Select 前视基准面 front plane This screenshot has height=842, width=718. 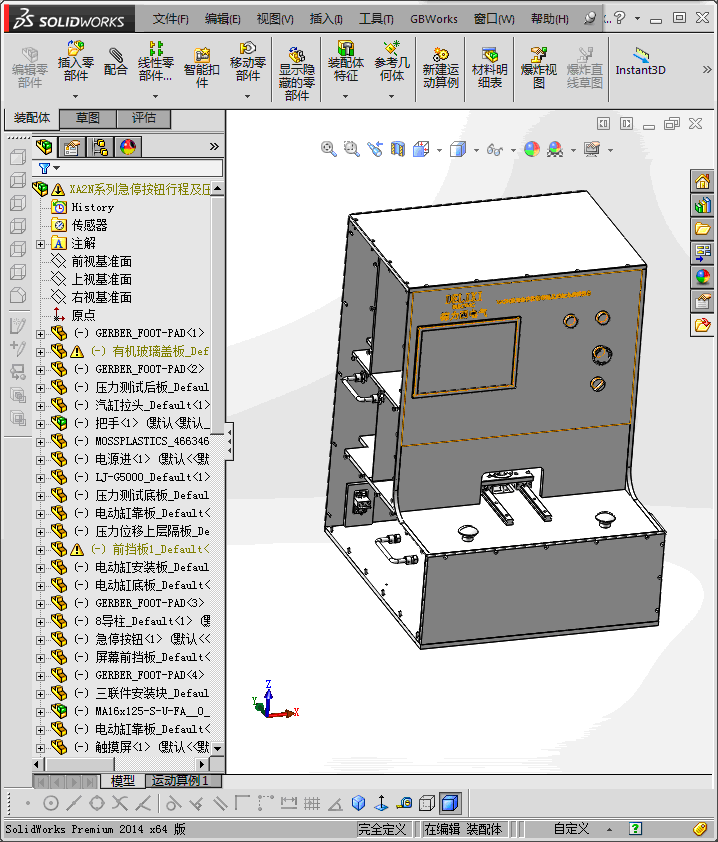point(101,262)
